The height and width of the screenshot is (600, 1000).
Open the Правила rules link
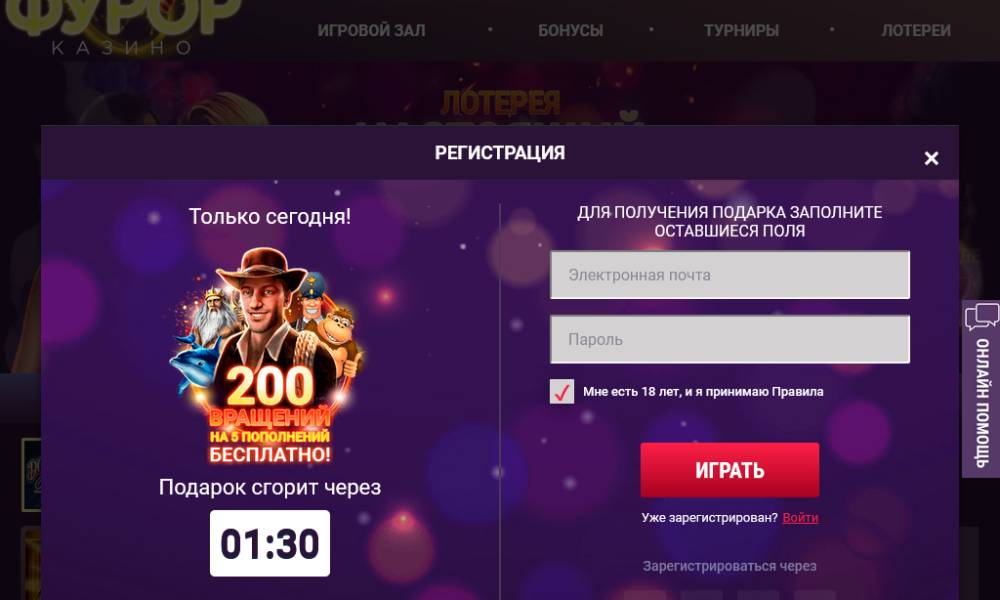797,391
